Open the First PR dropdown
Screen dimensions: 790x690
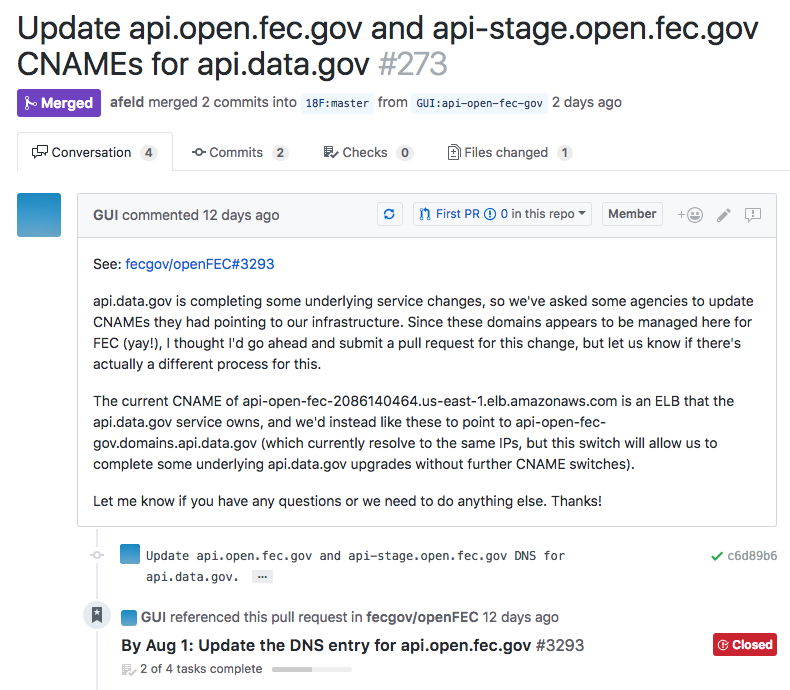[x=502, y=214]
